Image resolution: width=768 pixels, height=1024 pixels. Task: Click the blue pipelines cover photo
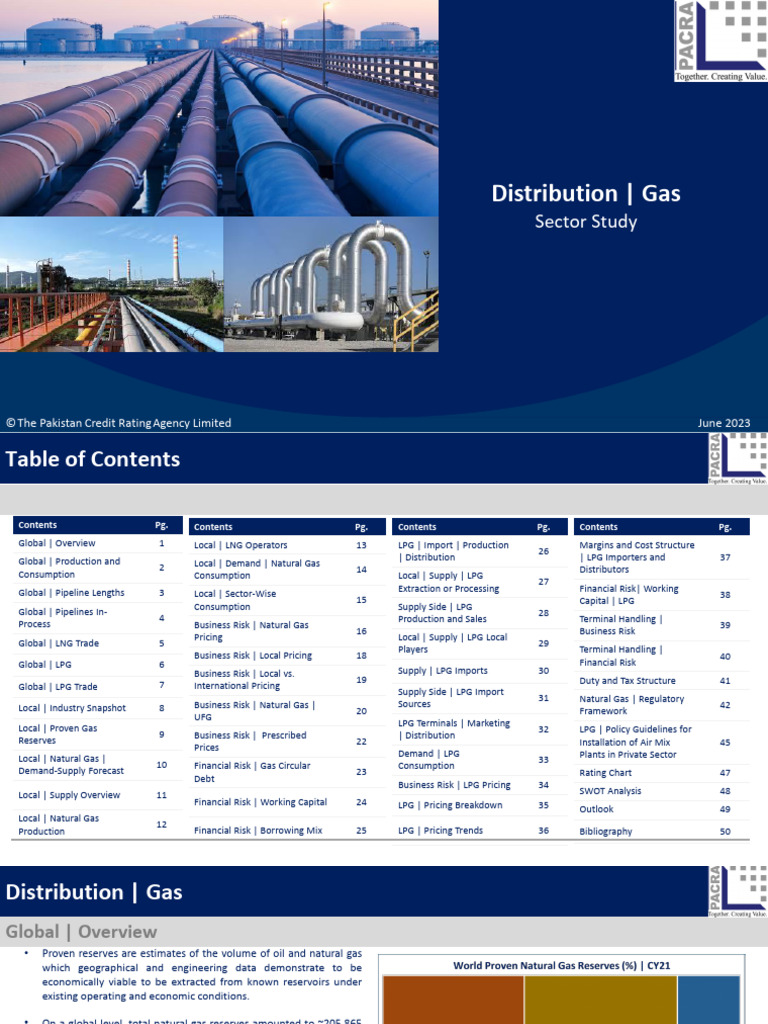click(219, 108)
